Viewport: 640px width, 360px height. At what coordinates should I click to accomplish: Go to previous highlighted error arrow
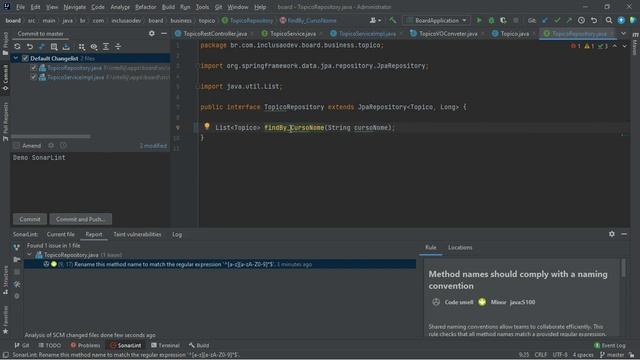coord(615,46)
